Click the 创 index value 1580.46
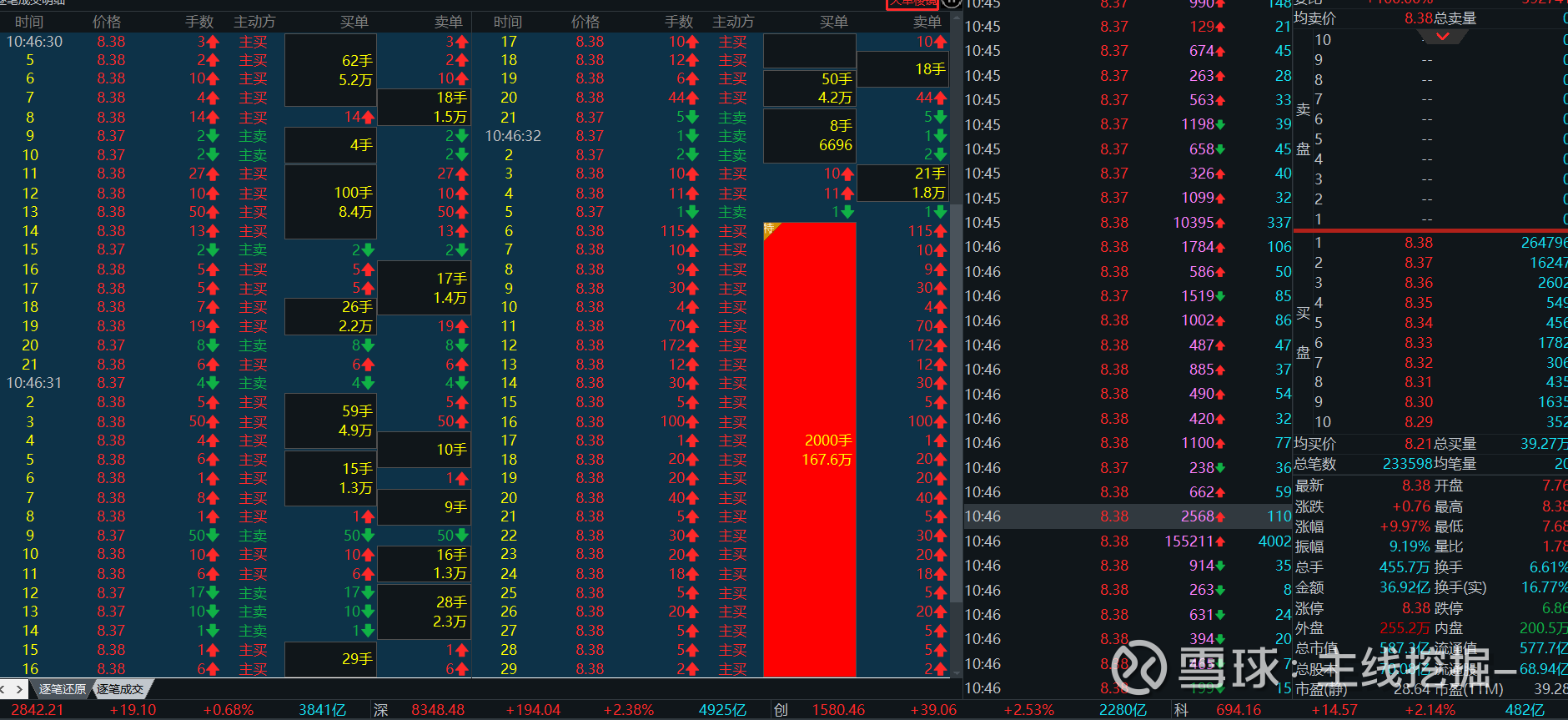 click(839, 710)
